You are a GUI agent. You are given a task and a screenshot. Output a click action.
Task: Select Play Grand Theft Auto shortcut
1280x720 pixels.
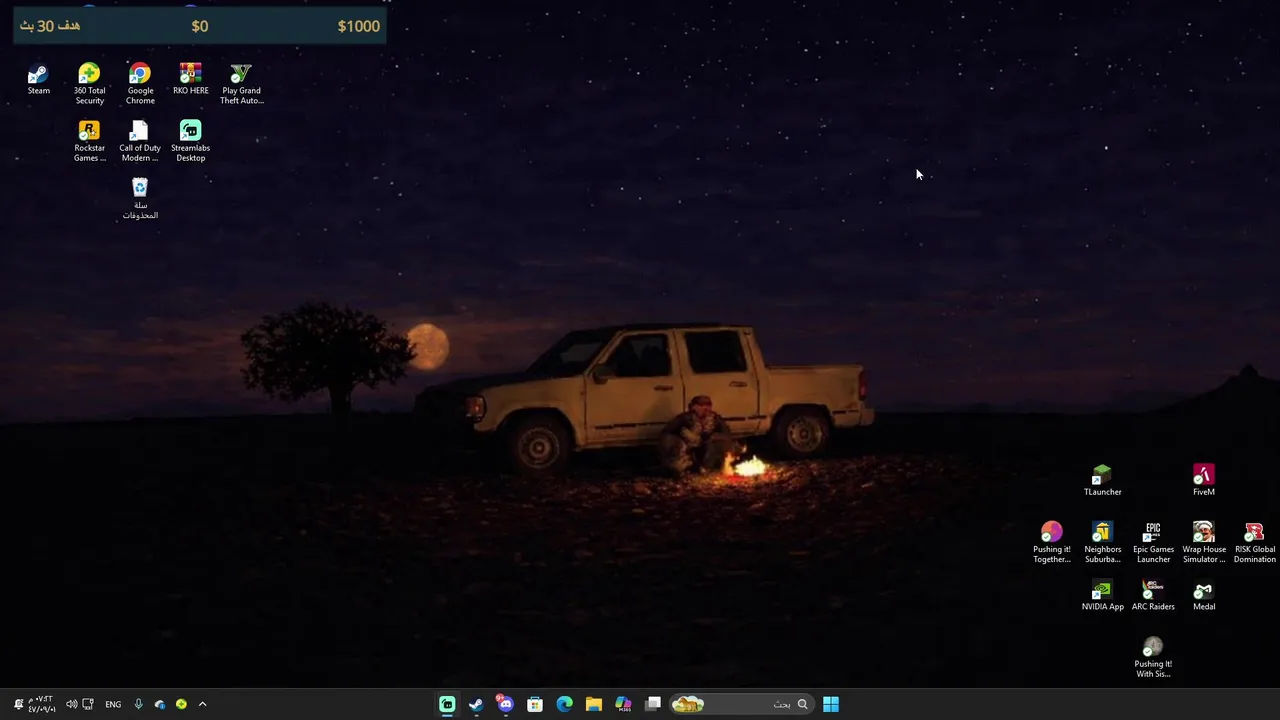[x=241, y=84]
